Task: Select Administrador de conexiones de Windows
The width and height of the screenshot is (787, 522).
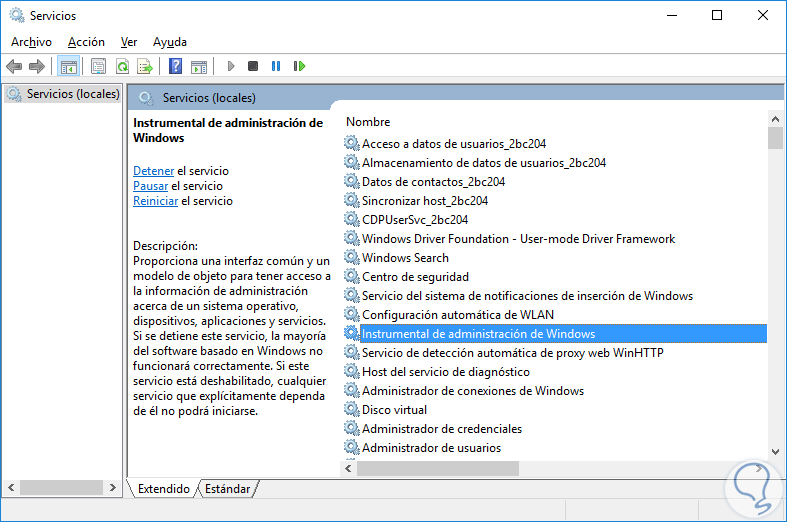Action: (473, 390)
